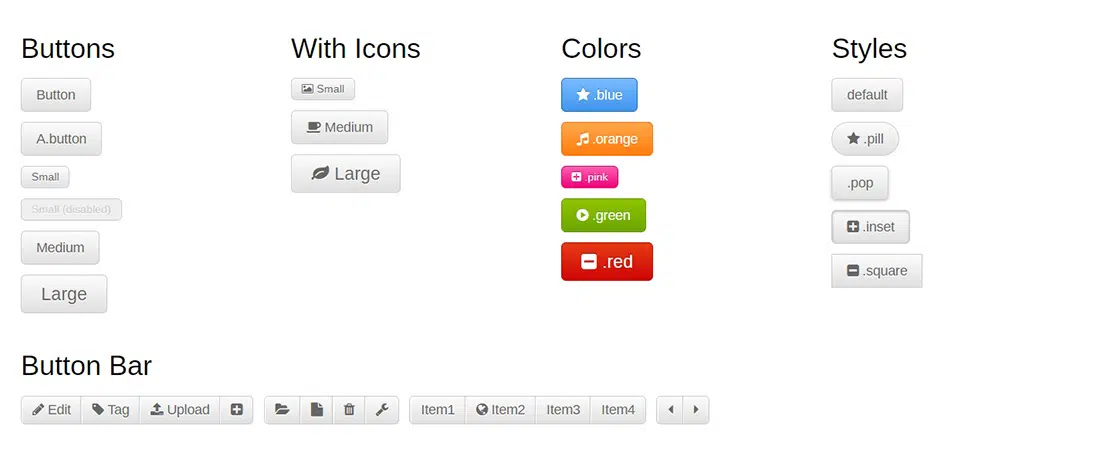Click the large red button

607,262
